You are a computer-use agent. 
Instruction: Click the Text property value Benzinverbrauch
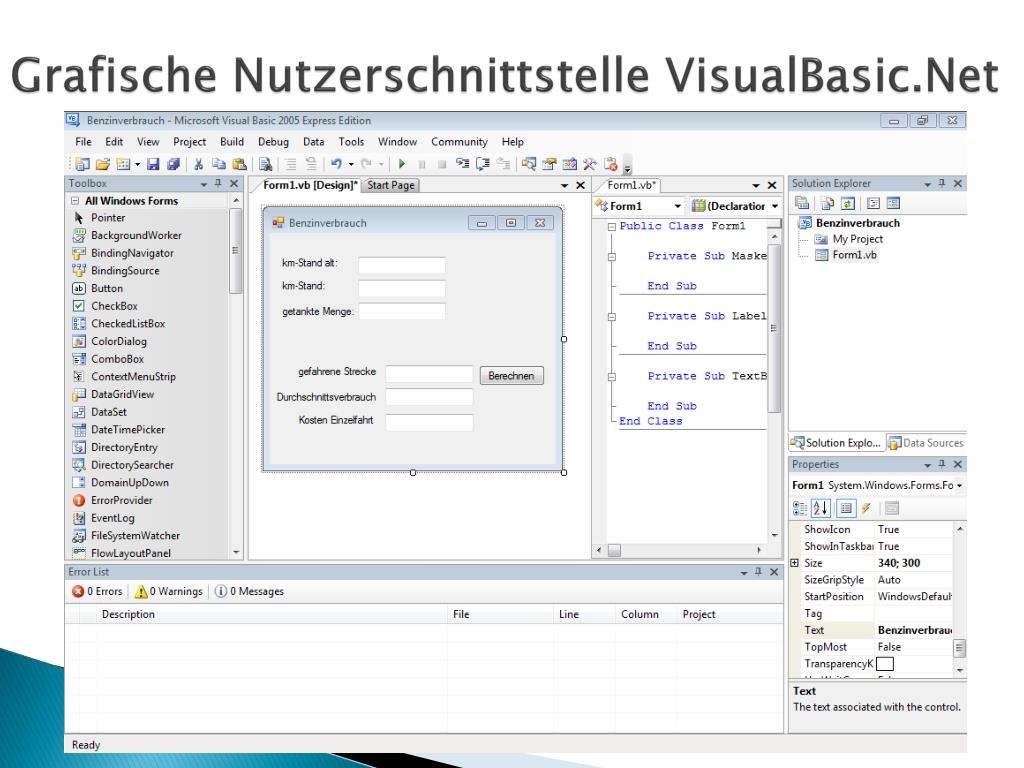914,630
